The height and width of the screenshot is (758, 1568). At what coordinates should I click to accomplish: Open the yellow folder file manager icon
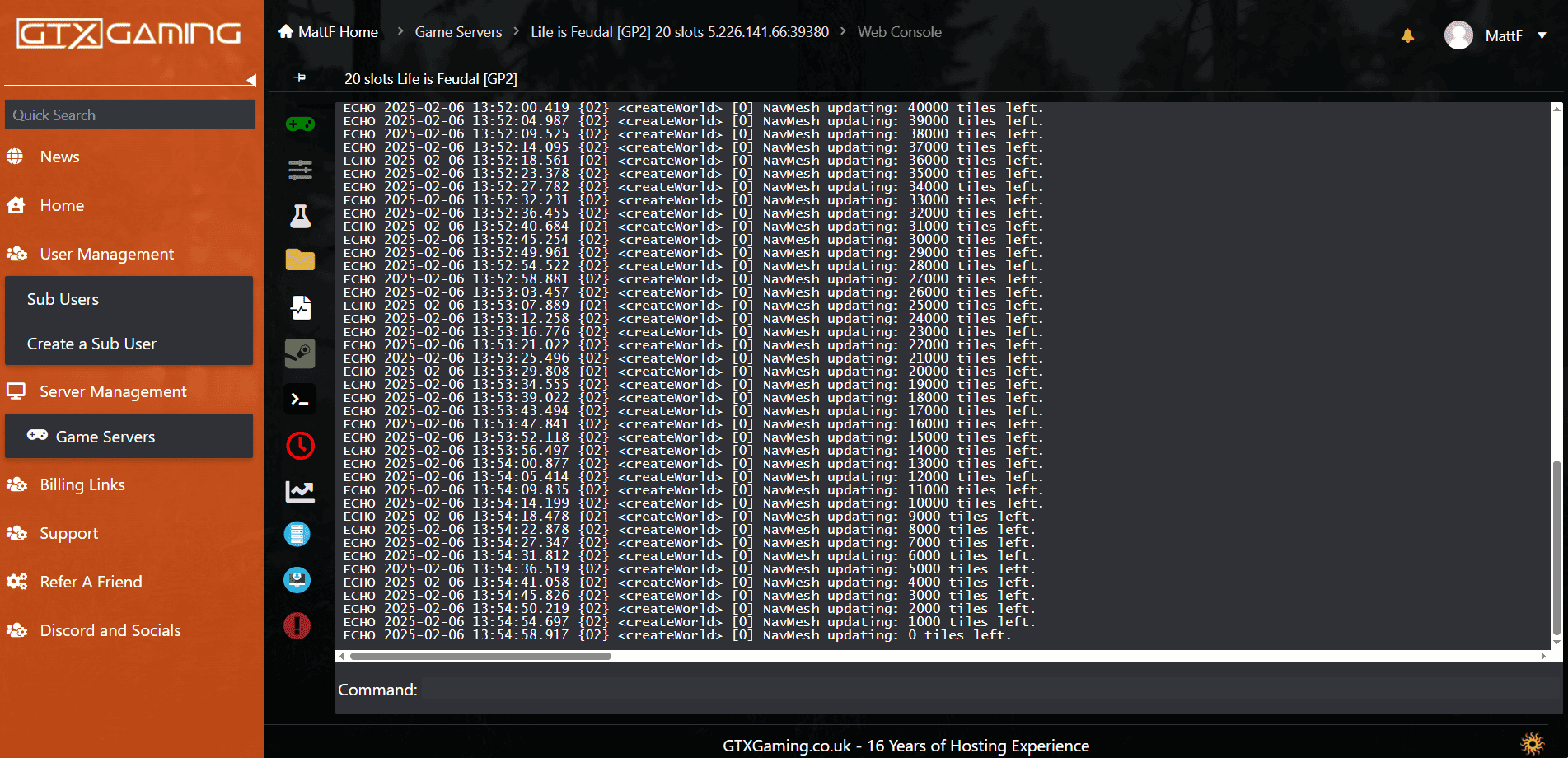click(x=300, y=260)
